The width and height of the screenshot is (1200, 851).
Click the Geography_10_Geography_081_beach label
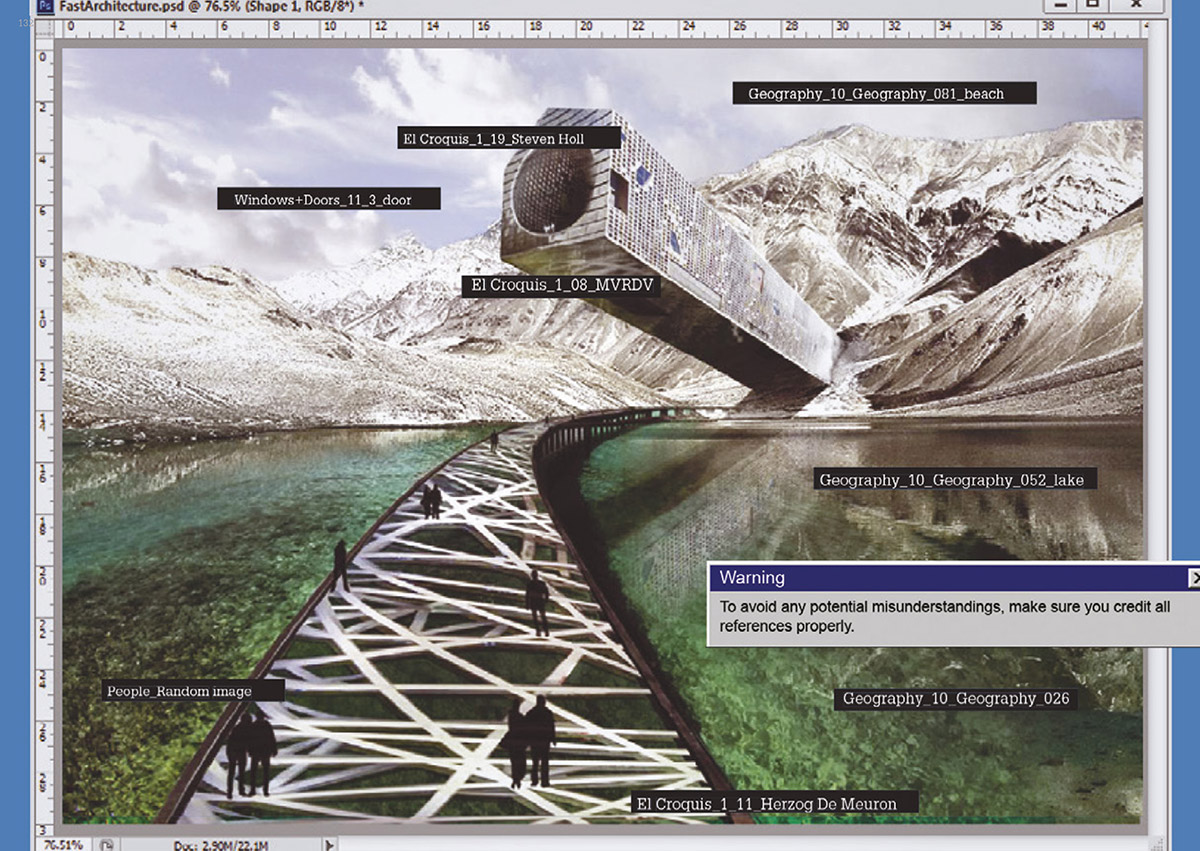[883, 94]
